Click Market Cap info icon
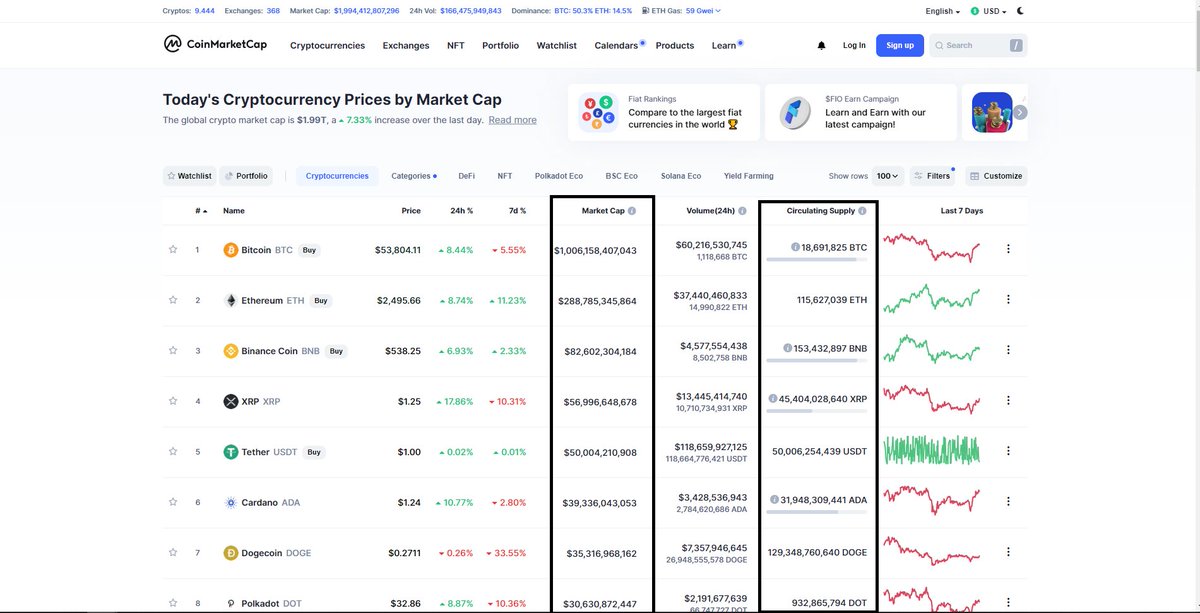 pyautogui.click(x=632, y=211)
